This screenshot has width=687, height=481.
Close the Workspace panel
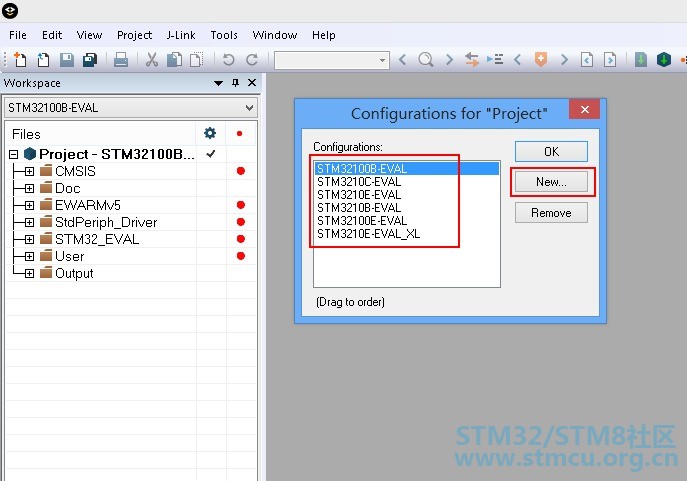pos(252,82)
